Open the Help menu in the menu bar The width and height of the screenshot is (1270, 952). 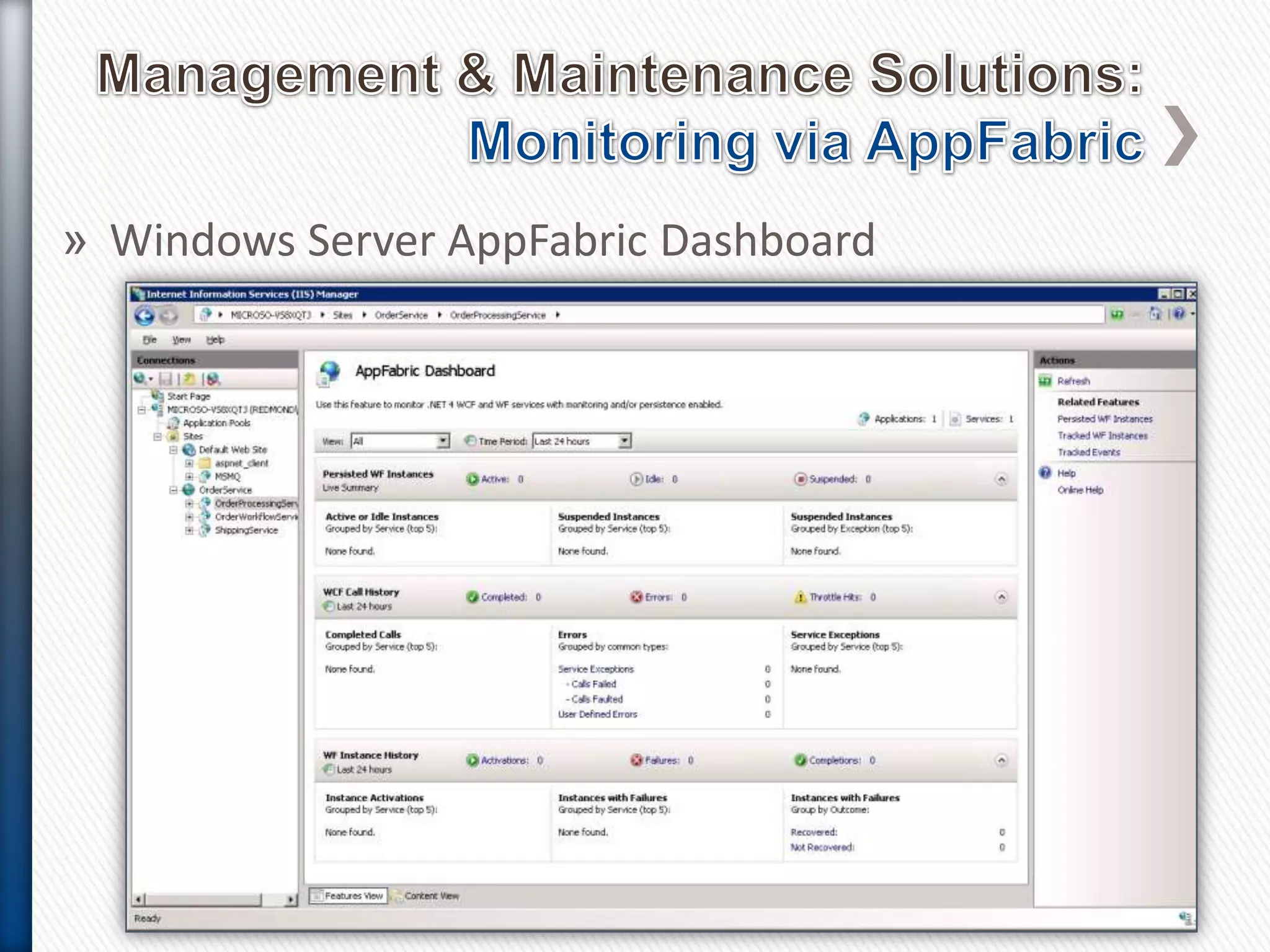pos(215,340)
